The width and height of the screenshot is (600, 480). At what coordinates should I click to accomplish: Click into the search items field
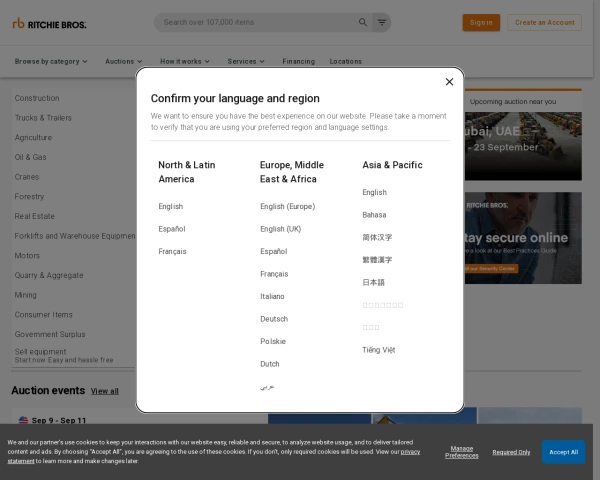tap(255, 22)
